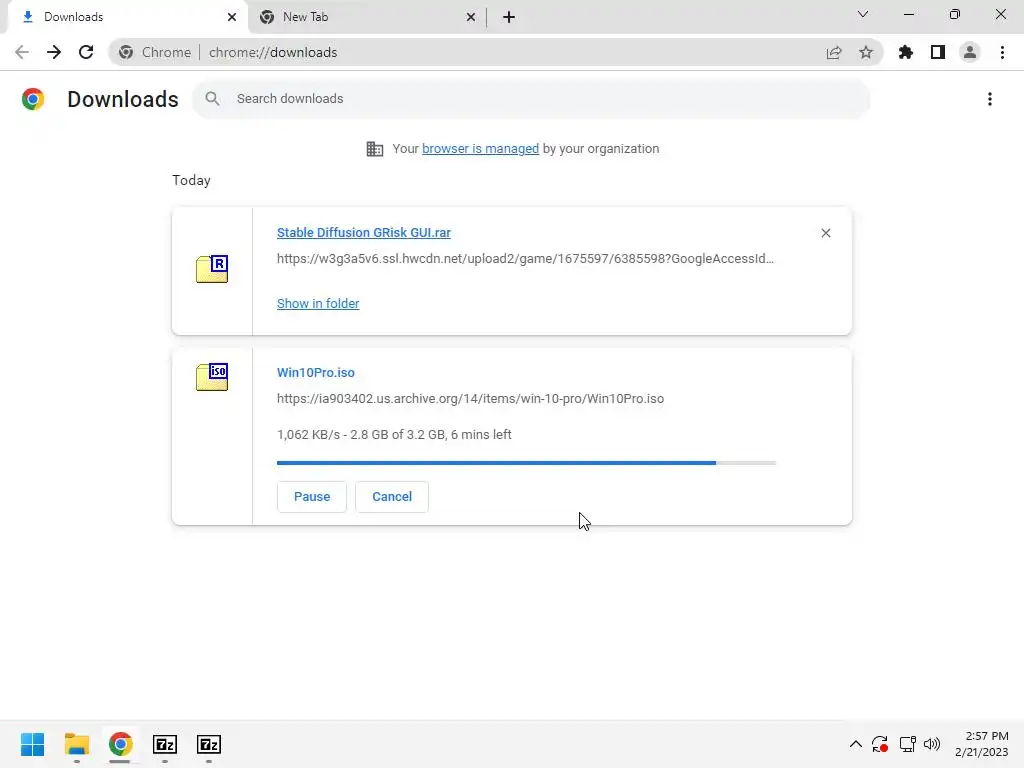Switch to the Downloads tab
The height and width of the screenshot is (768, 1024).
(124, 17)
